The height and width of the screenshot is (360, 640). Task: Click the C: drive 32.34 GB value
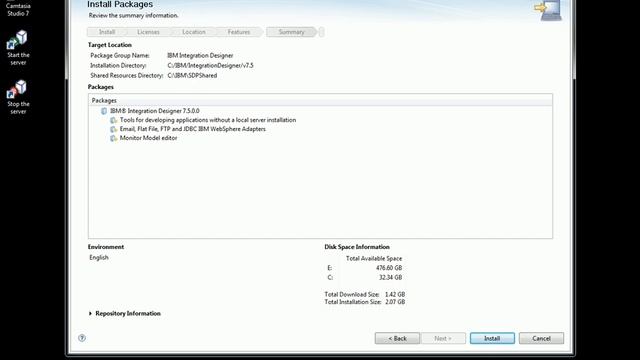tap(391, 277)
